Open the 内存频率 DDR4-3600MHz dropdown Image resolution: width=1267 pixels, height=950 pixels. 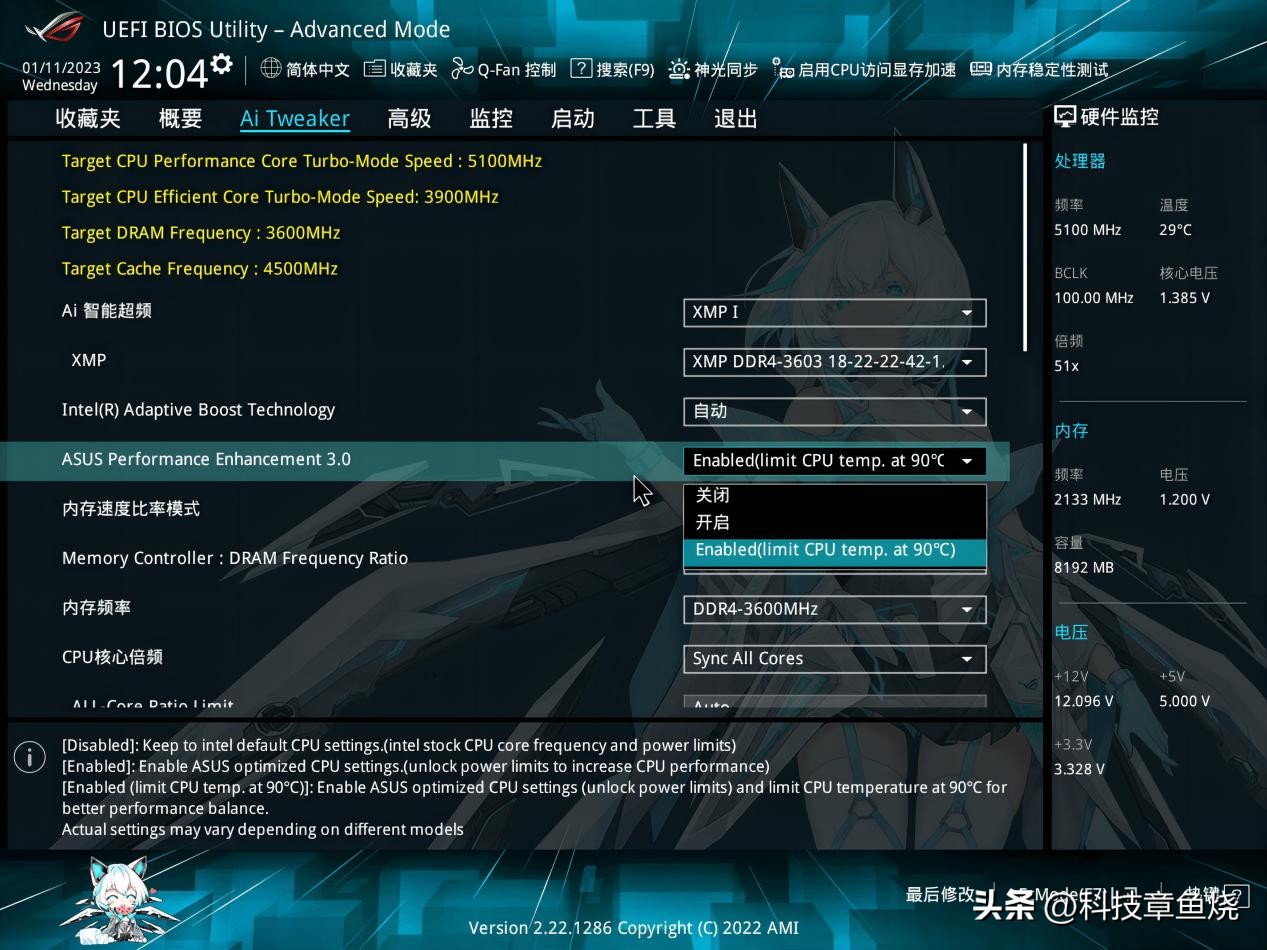pyautogui.click(x=834, y=609)
